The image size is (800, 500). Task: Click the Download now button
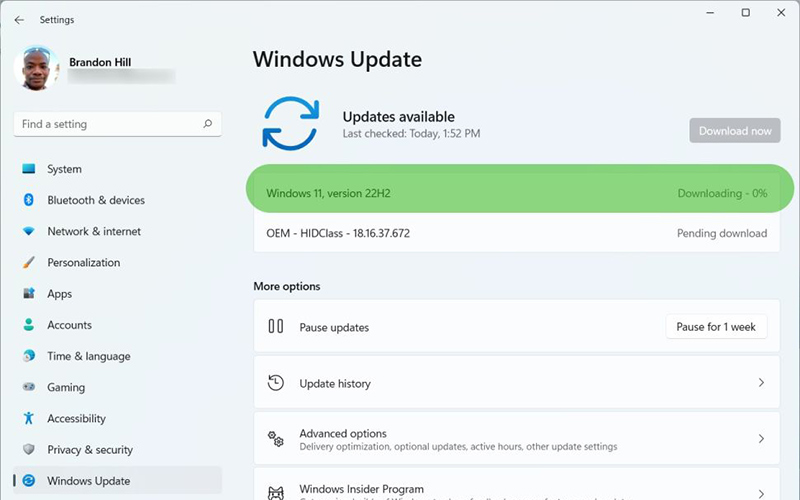click(x=735, y=131)
